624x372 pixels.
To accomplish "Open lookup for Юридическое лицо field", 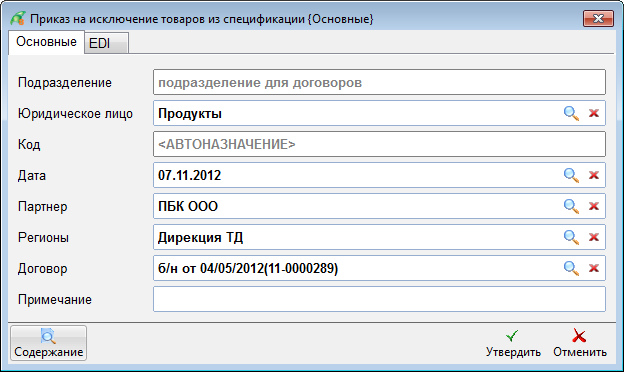I will coord(571,113).
